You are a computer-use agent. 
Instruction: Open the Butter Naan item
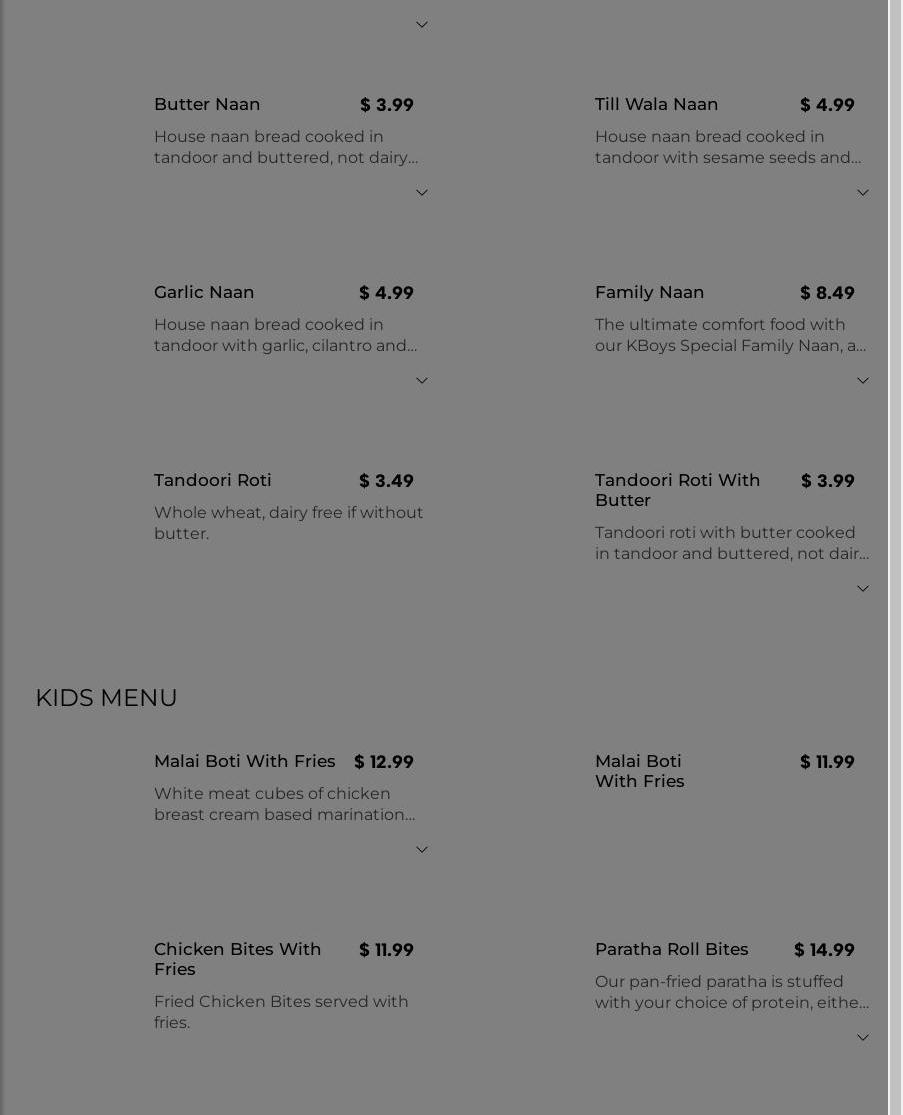pos(207,104)
